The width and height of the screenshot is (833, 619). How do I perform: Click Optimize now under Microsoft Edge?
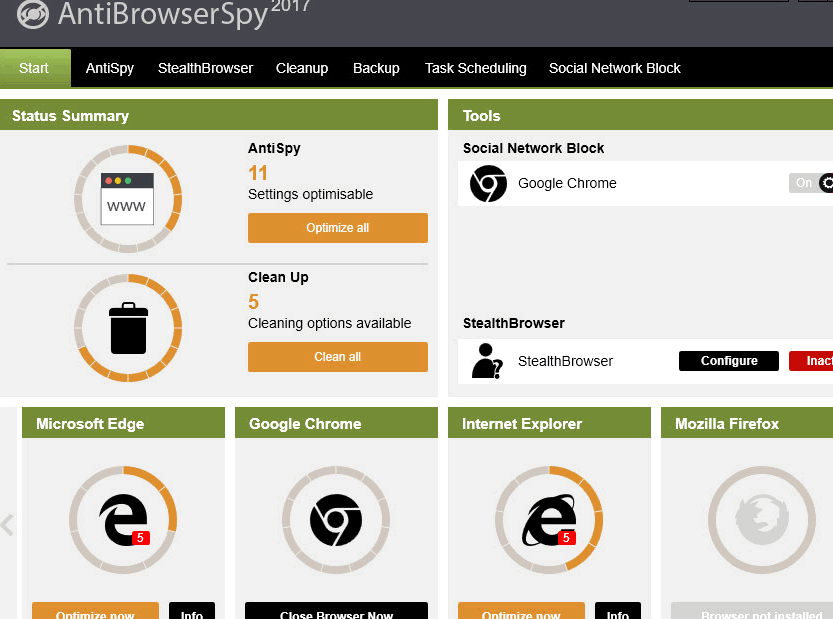[96, 611]
